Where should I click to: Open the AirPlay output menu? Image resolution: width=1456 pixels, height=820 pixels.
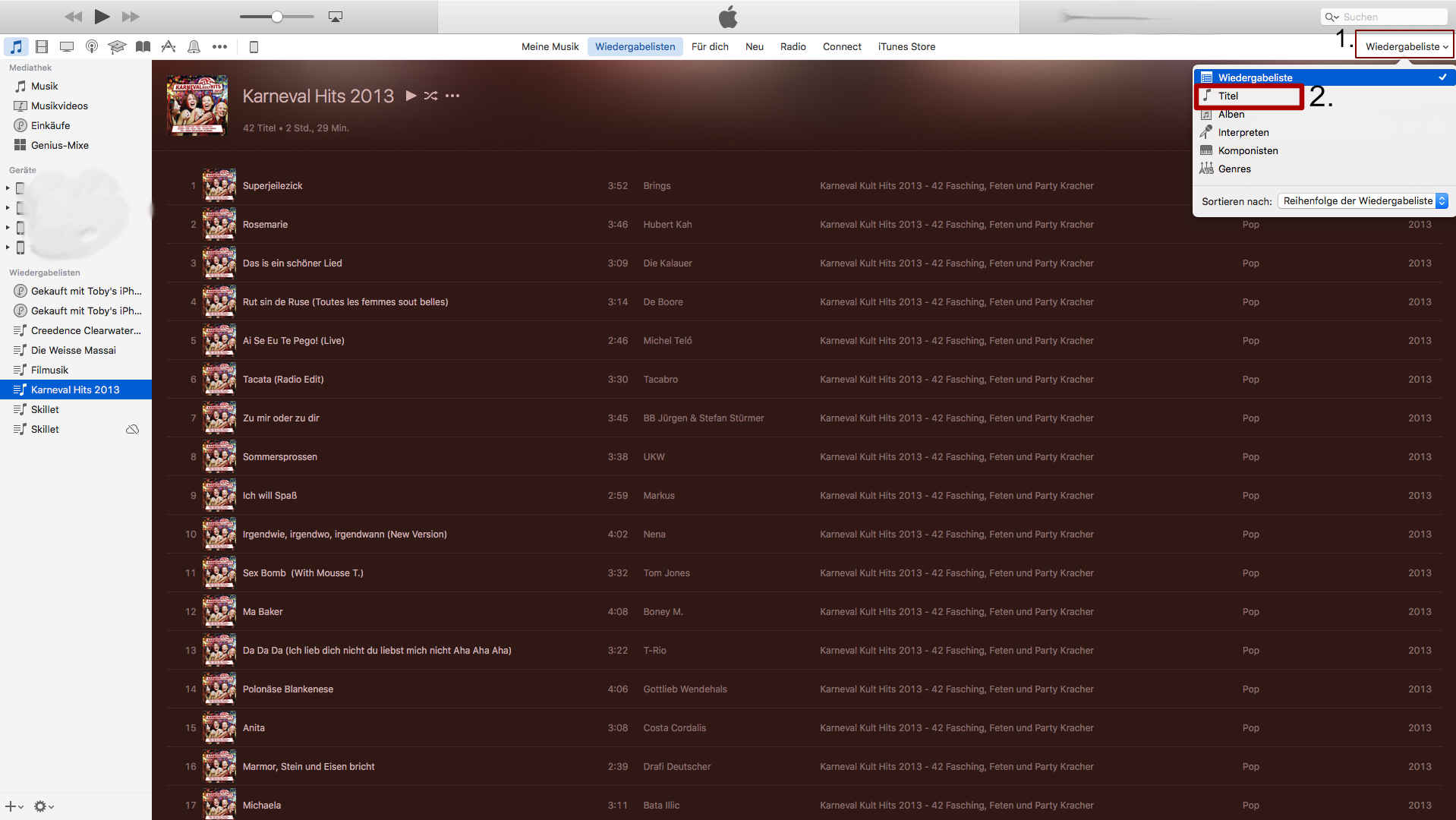335,17
